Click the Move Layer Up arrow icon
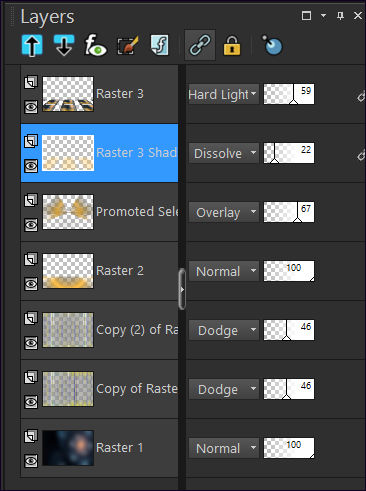 pos(32,45)
